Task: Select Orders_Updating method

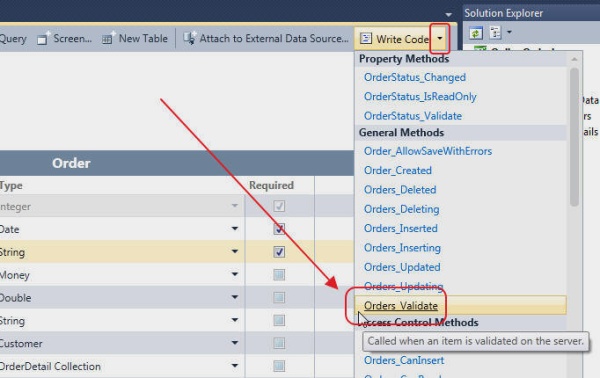Action: pos(403,286)
